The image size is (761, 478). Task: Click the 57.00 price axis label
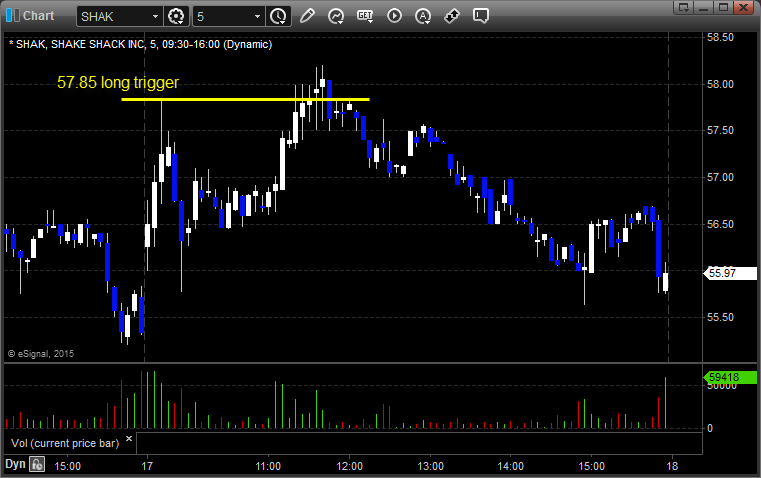[721, 178]
